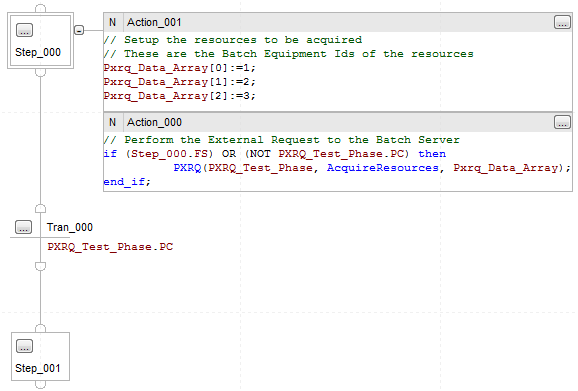
Task: Collapse the Step_000 action list
Action: 79,30
